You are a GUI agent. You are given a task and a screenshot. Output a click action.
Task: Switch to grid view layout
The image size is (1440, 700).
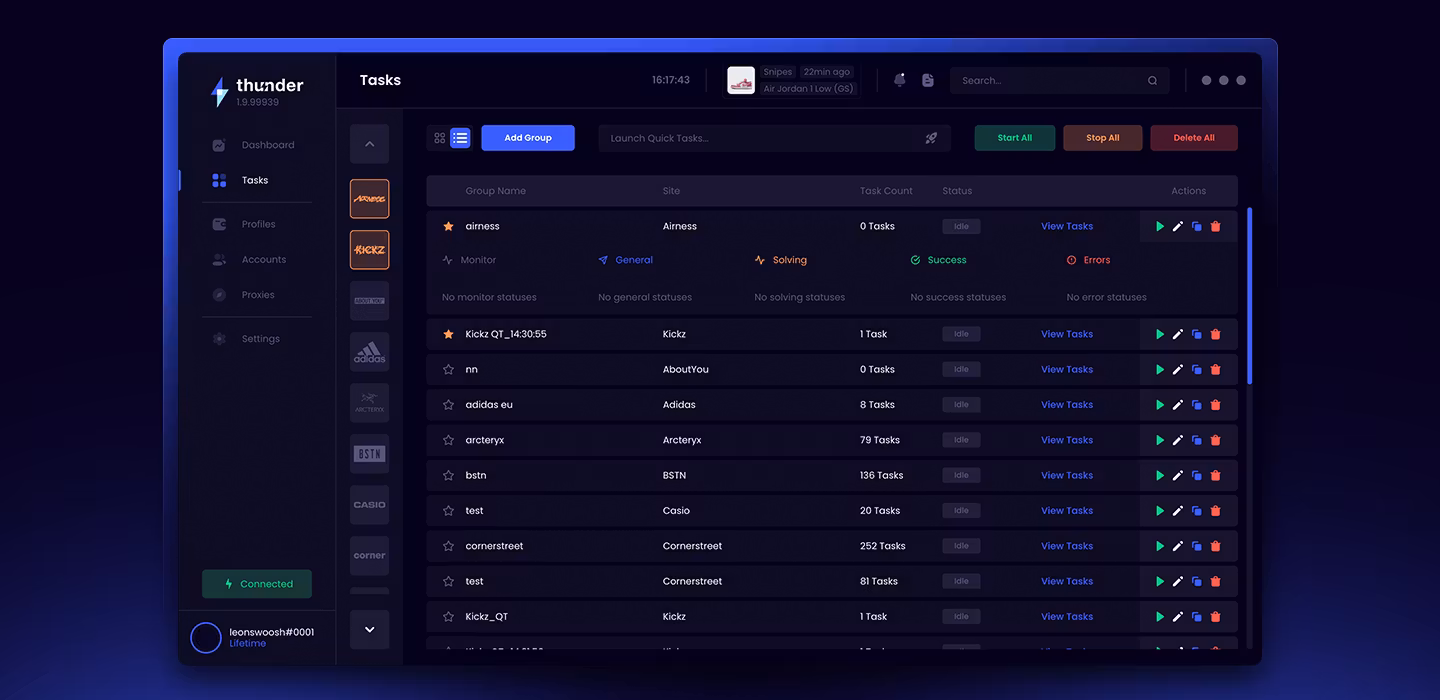(x=440, y=138)
